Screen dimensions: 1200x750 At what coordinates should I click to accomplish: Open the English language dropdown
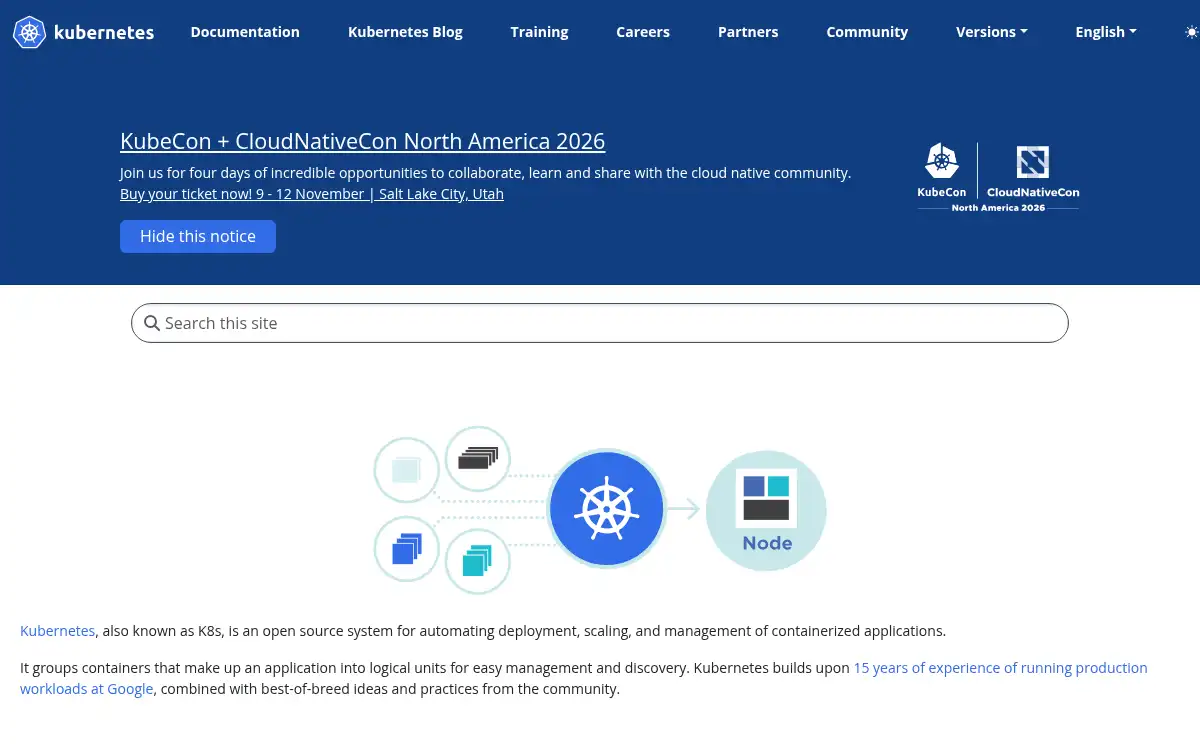(1105, 32)
